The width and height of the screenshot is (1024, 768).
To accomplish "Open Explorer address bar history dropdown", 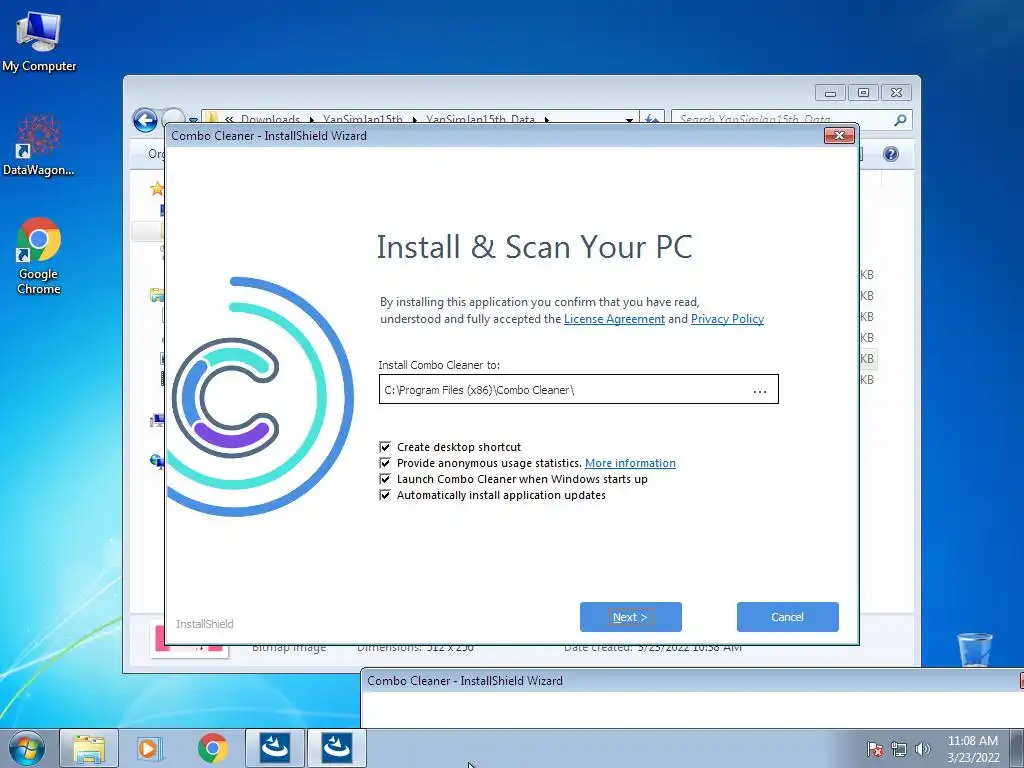I will click(x=629, y=120).
